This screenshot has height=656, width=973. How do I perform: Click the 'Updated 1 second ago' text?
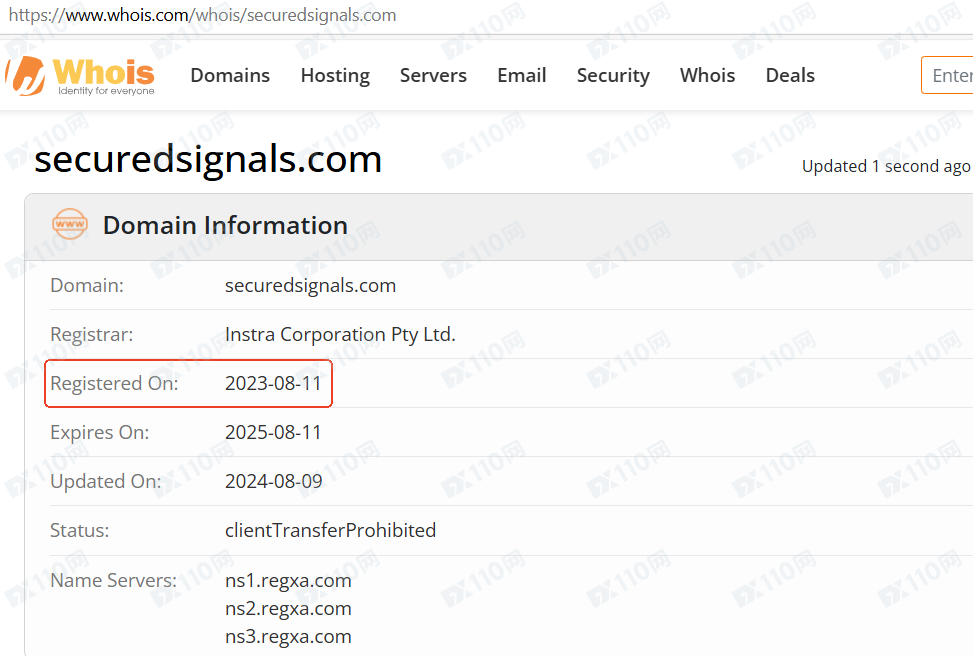(886, 166)
